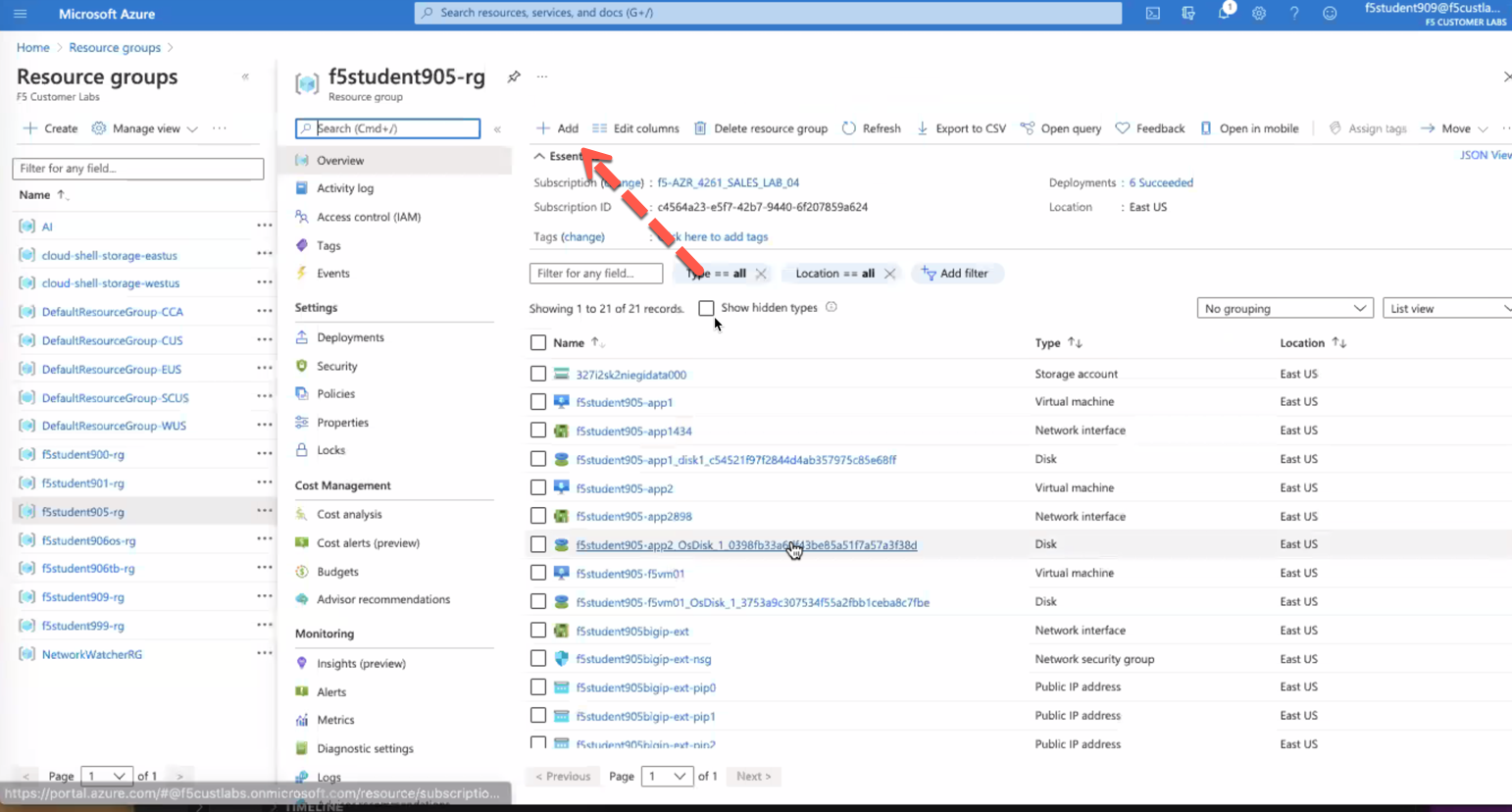
Task: Check the box for f5student905-app2
Action: [x=538, y=487]
